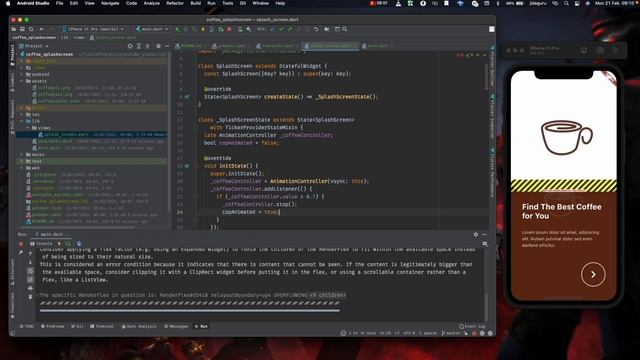Hot restart from Run console toolbar
The height and width of the screenshot is (360, 640).
(68, 244)
